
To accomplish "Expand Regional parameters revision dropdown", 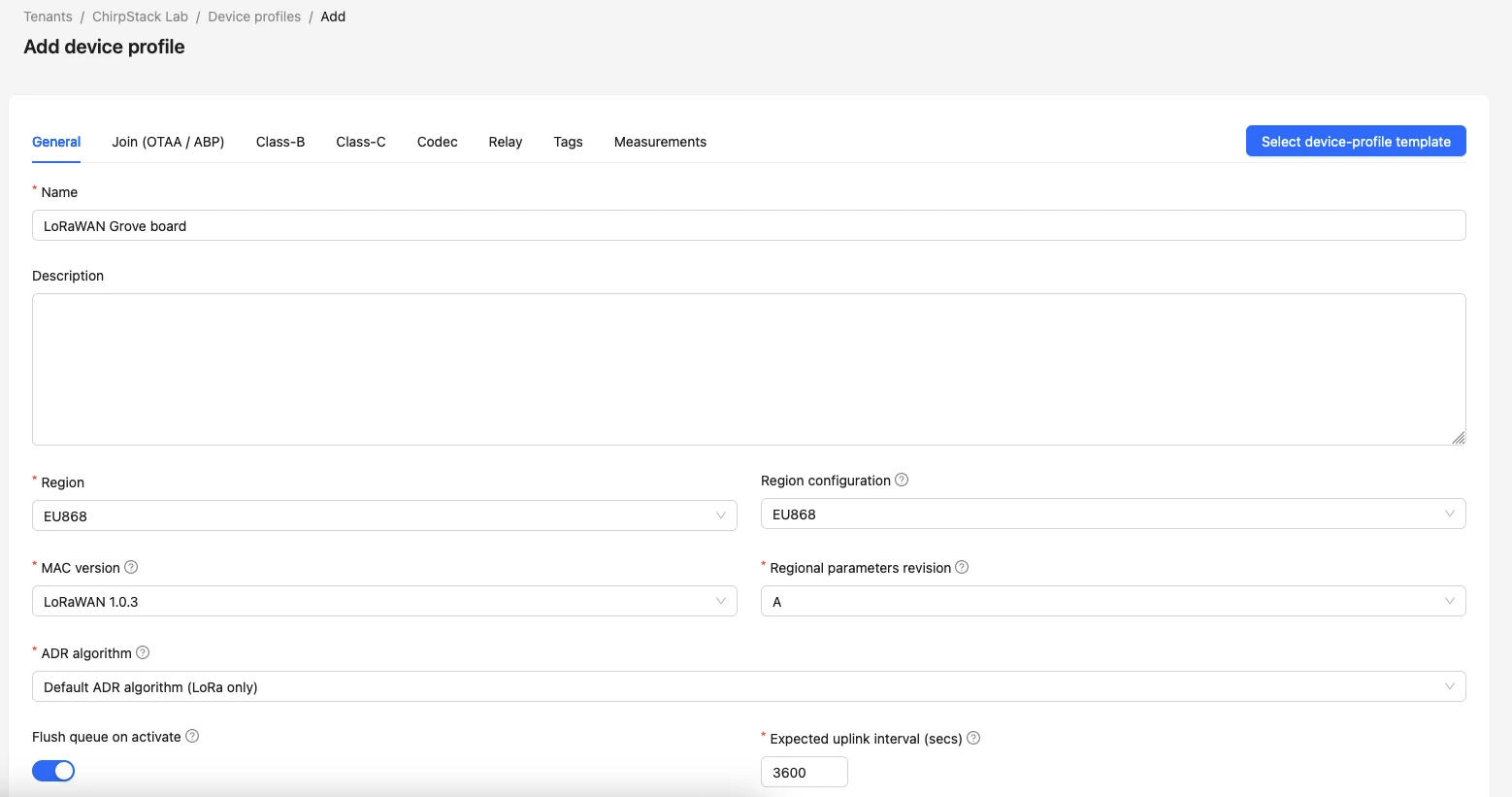I will pyautogui.click(x=1113, y=601).
